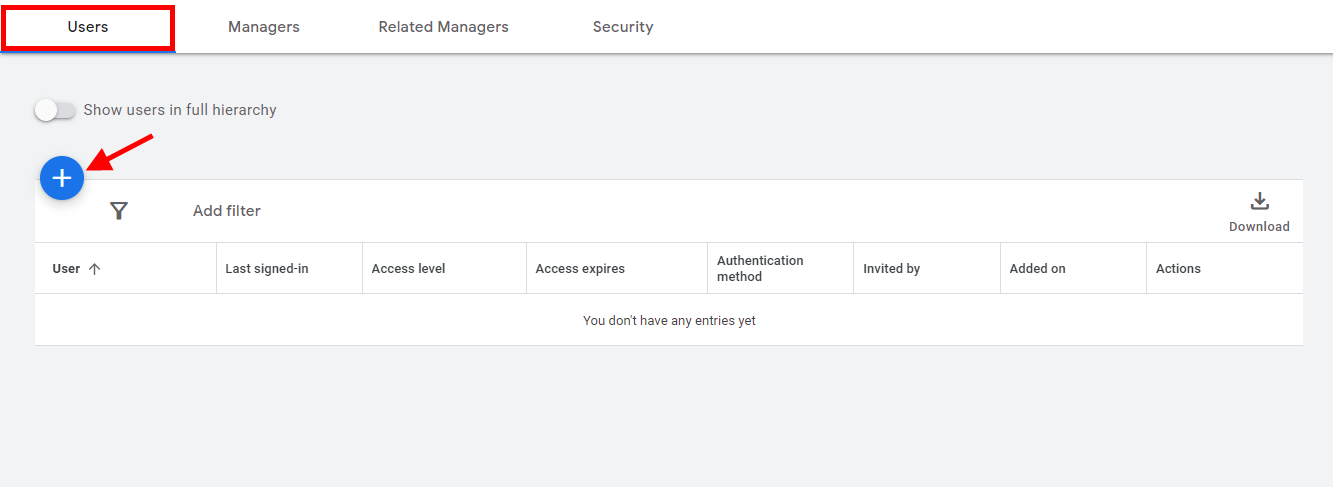Click the sort arrow next to User

[x=95, y=269]
